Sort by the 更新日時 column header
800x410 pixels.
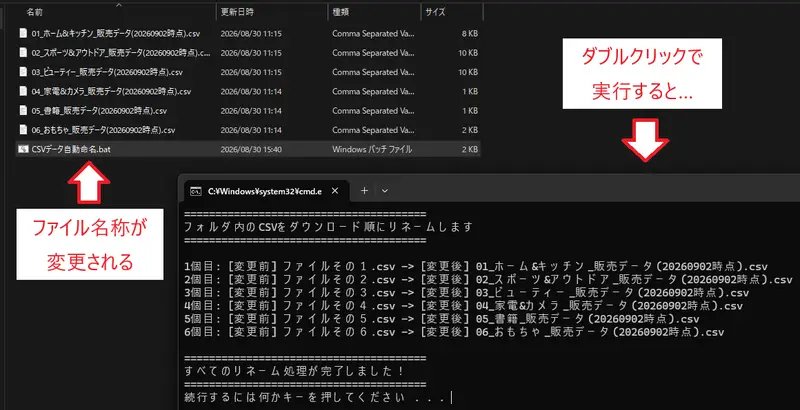click(237, 12)
